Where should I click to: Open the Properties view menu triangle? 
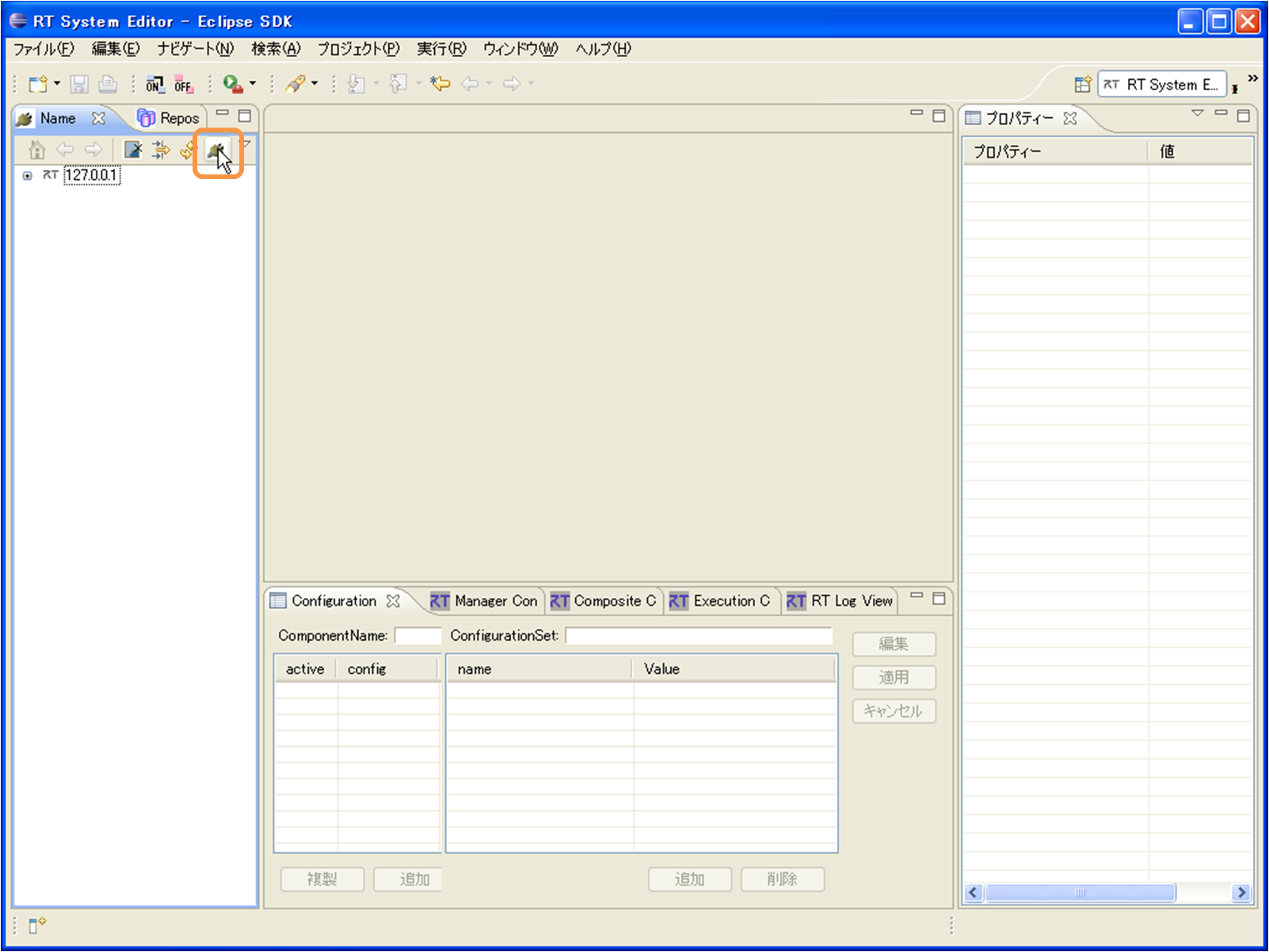(x=1198, y=113)
